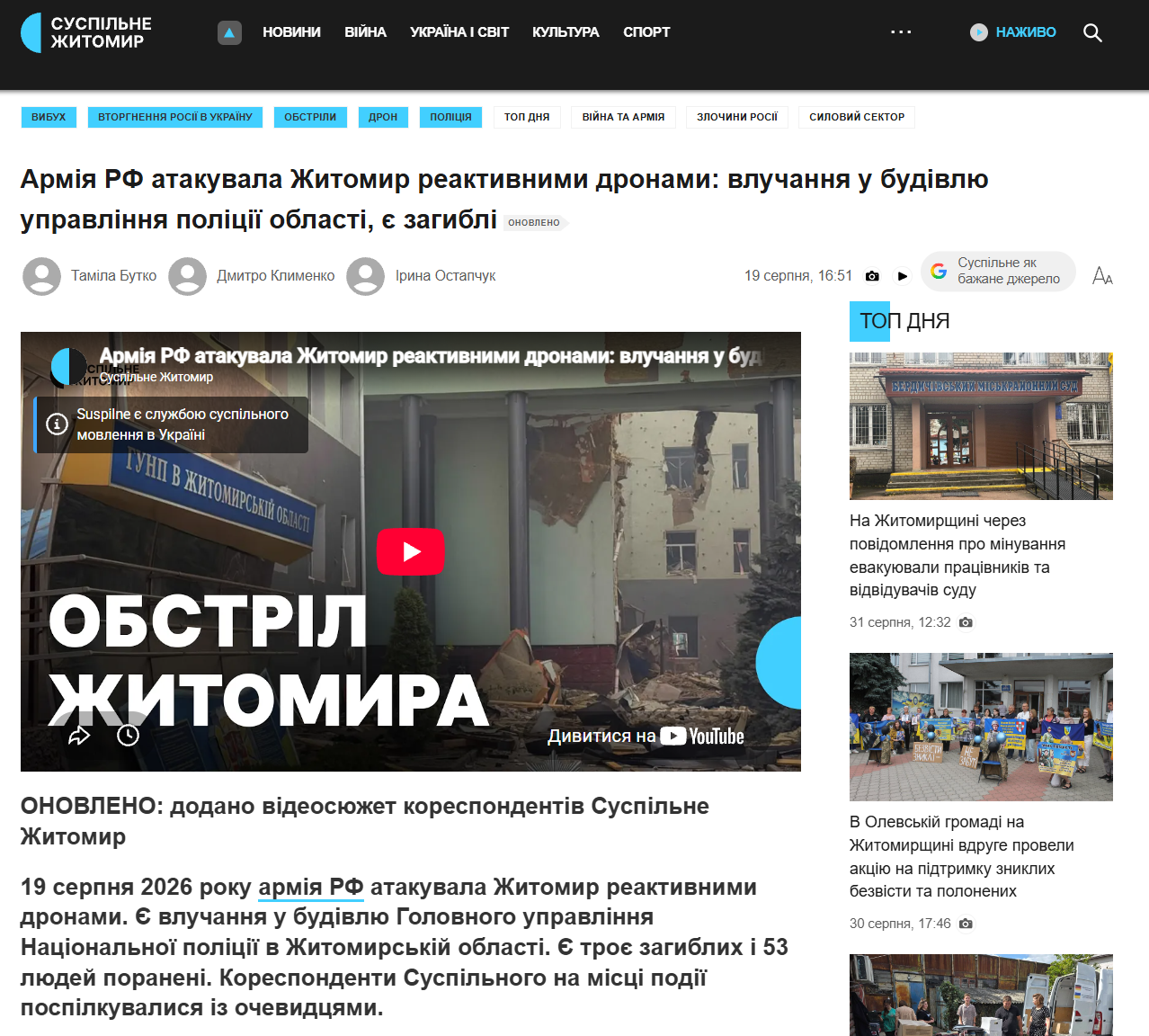Change font size with Aa icon
The height and width of the screenshot is (1036, 1149).
point(1102,276)
